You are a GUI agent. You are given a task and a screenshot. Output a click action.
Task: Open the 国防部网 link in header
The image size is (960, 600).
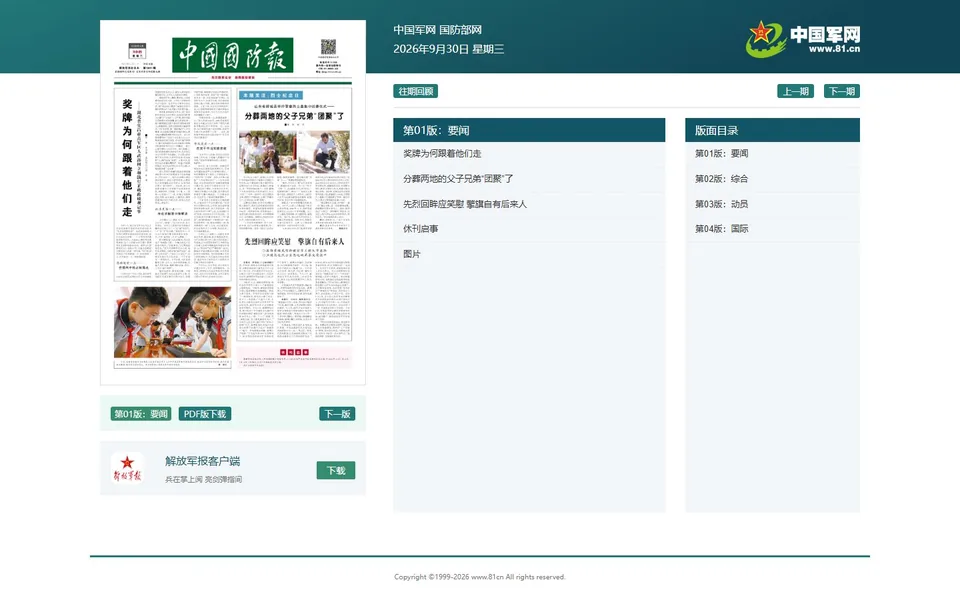(460, 29)
